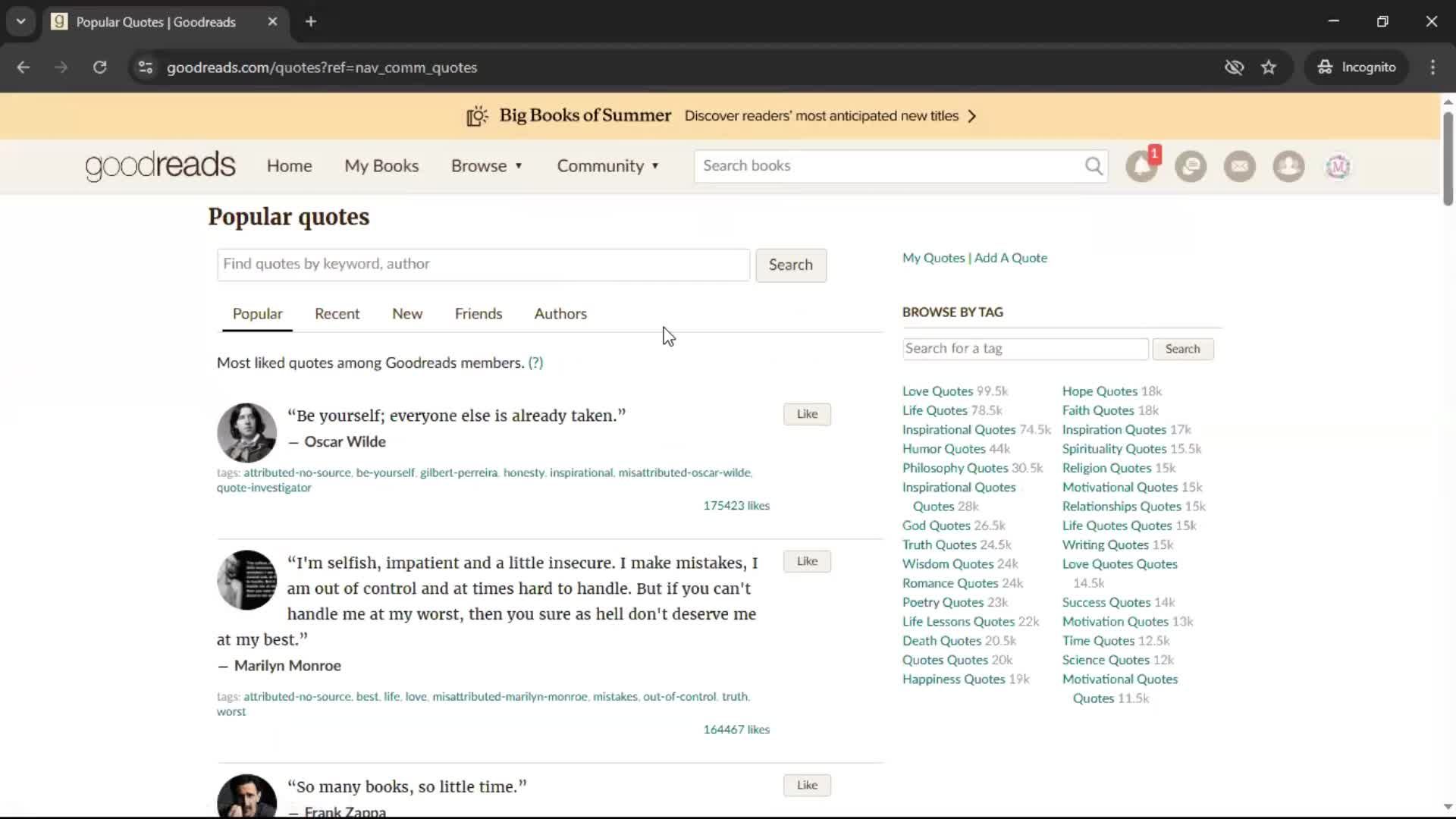This screenshot has width=1456, height=819.
Task: Open the group discussions chat icon
Action: tap(1191, 166)
